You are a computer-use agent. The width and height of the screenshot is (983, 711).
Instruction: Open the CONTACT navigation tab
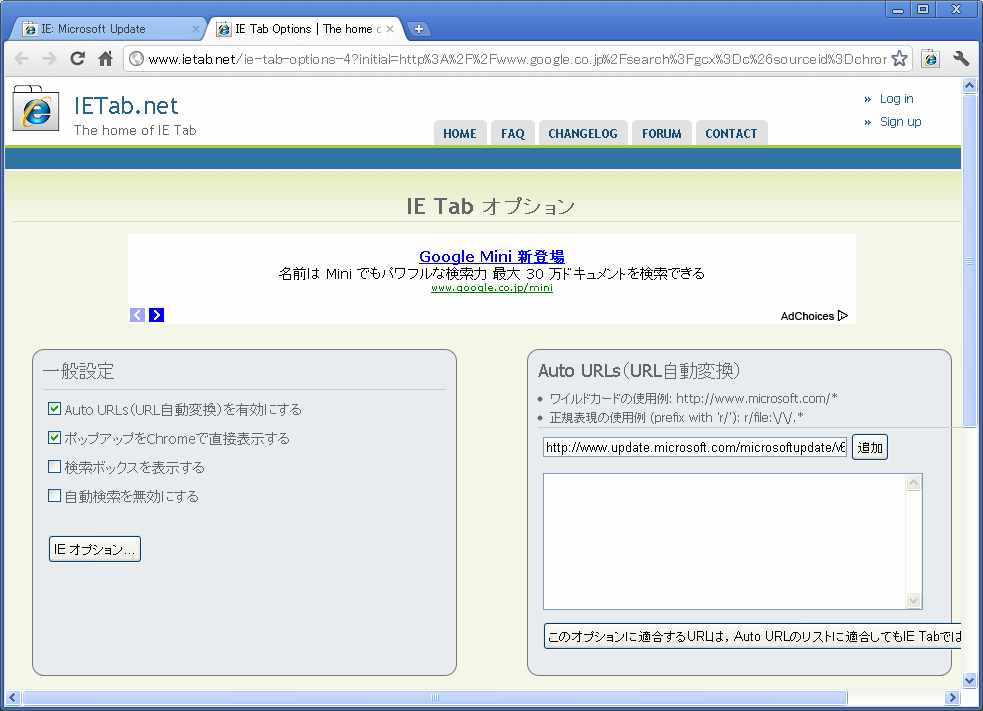tap(731, 134)
